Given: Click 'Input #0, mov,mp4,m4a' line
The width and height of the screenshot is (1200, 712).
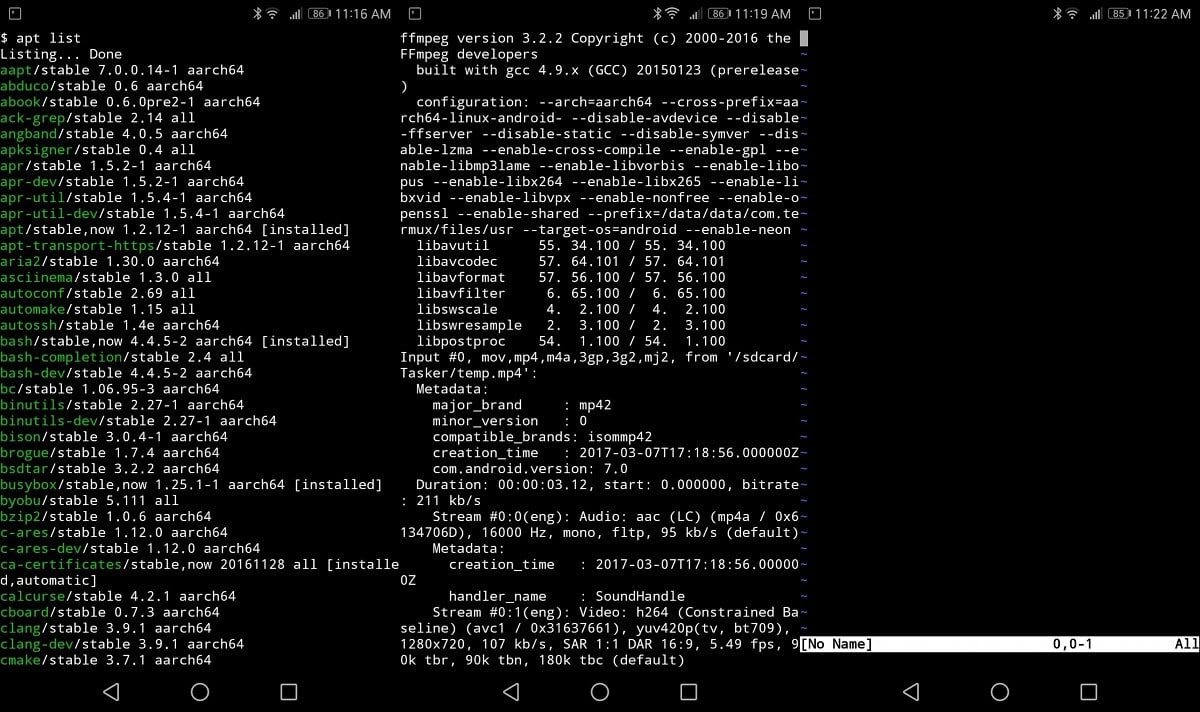Looking at the screenshot, I should click(600, 357).
